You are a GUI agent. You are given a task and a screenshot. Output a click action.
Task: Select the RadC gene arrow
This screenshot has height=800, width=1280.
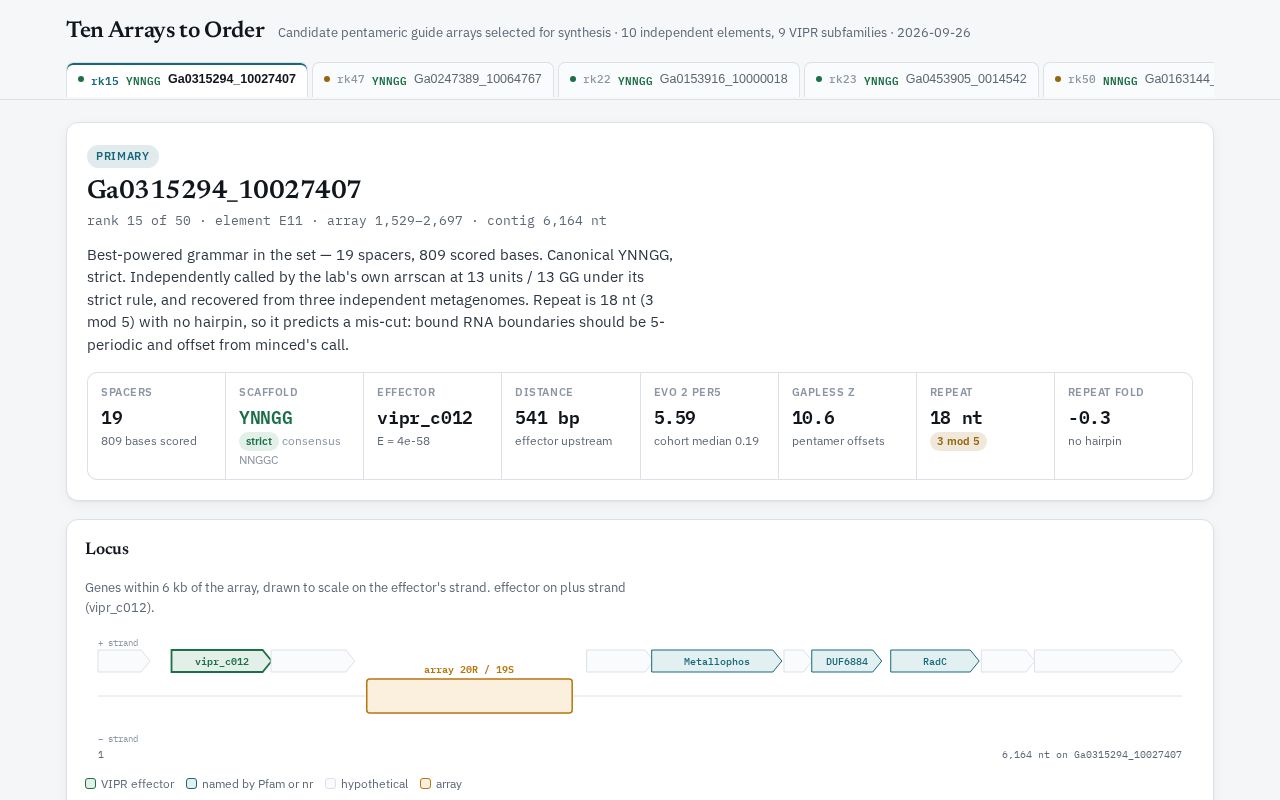(x=934, y=661)
